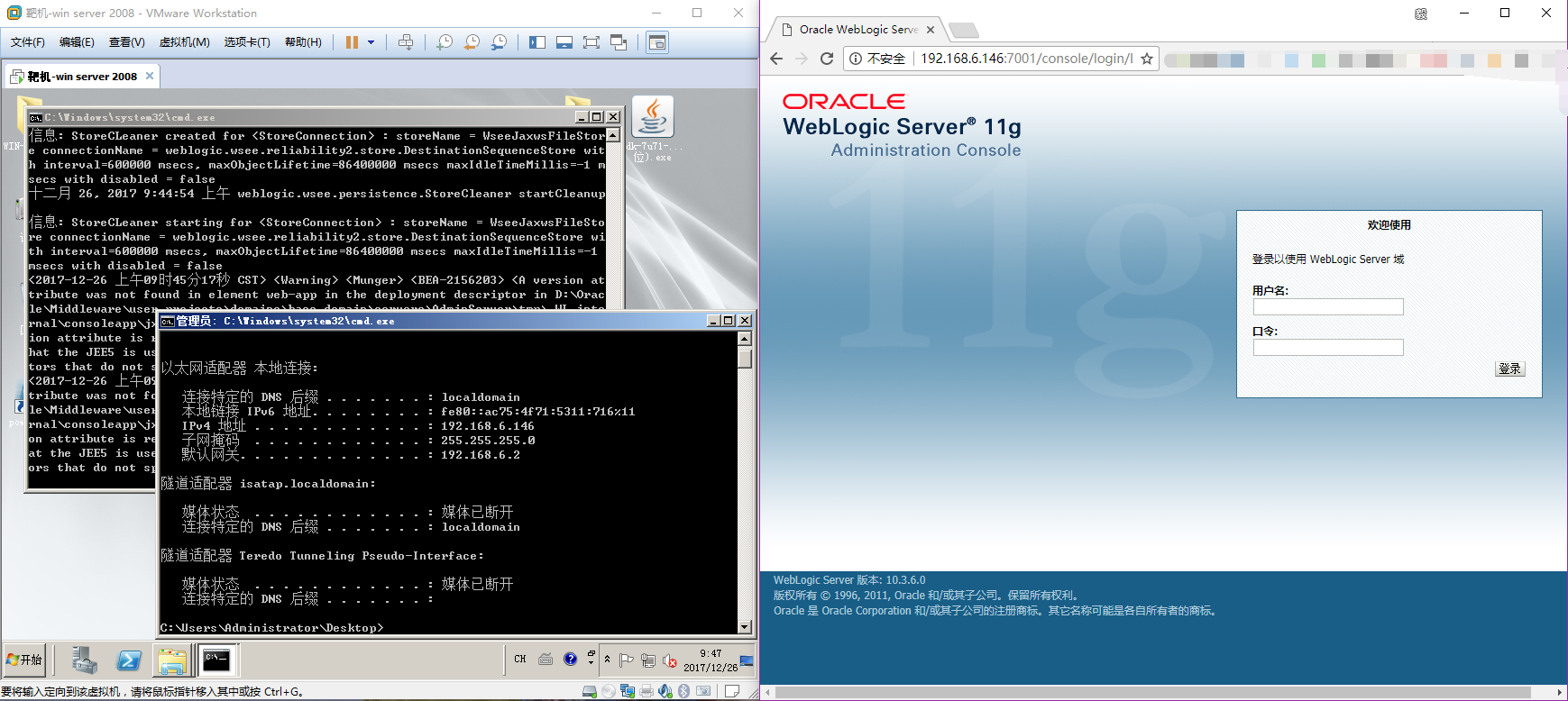
Task: Click the Action Center flag icon
Action: [627, 660]
